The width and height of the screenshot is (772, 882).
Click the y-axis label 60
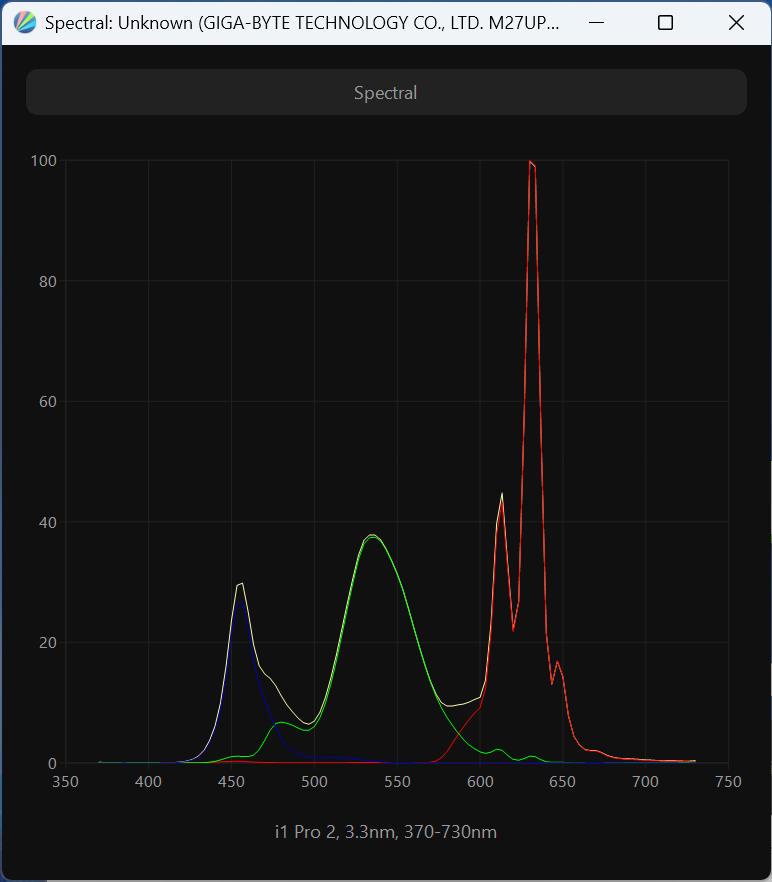pos(46,402)
